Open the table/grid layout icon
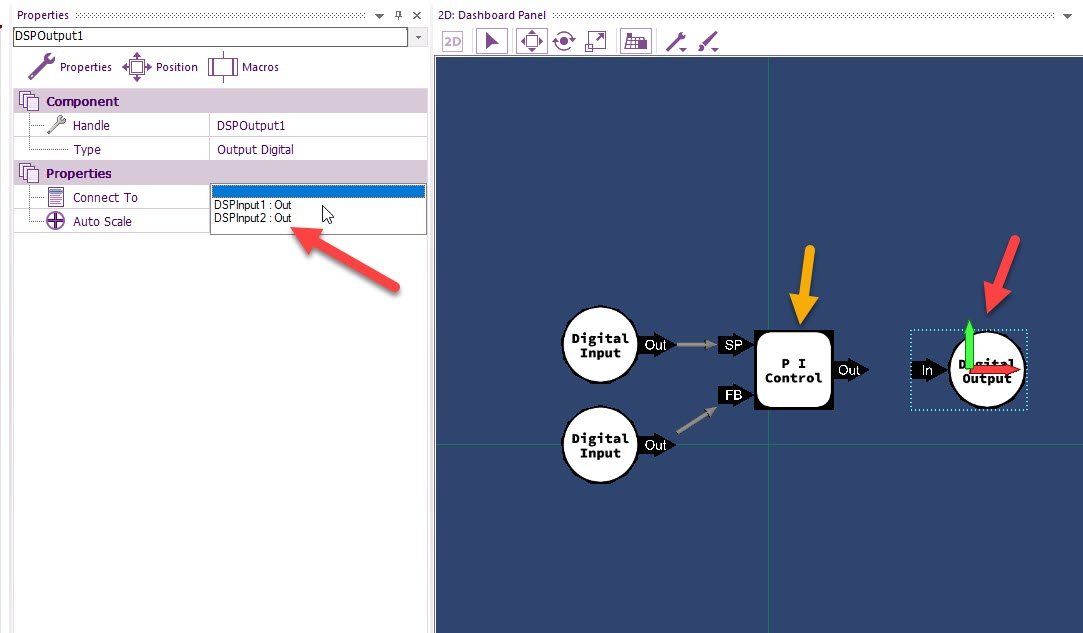 click(635, 41)
